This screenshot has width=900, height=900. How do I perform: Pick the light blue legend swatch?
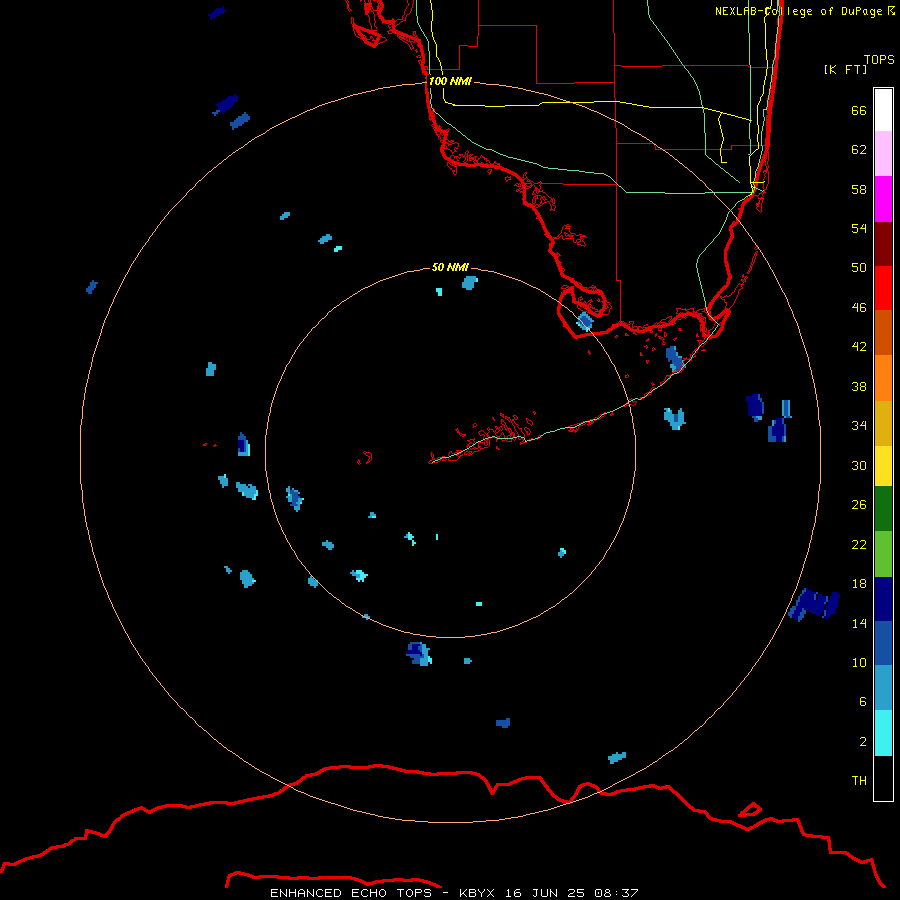[x=883, y=688]
